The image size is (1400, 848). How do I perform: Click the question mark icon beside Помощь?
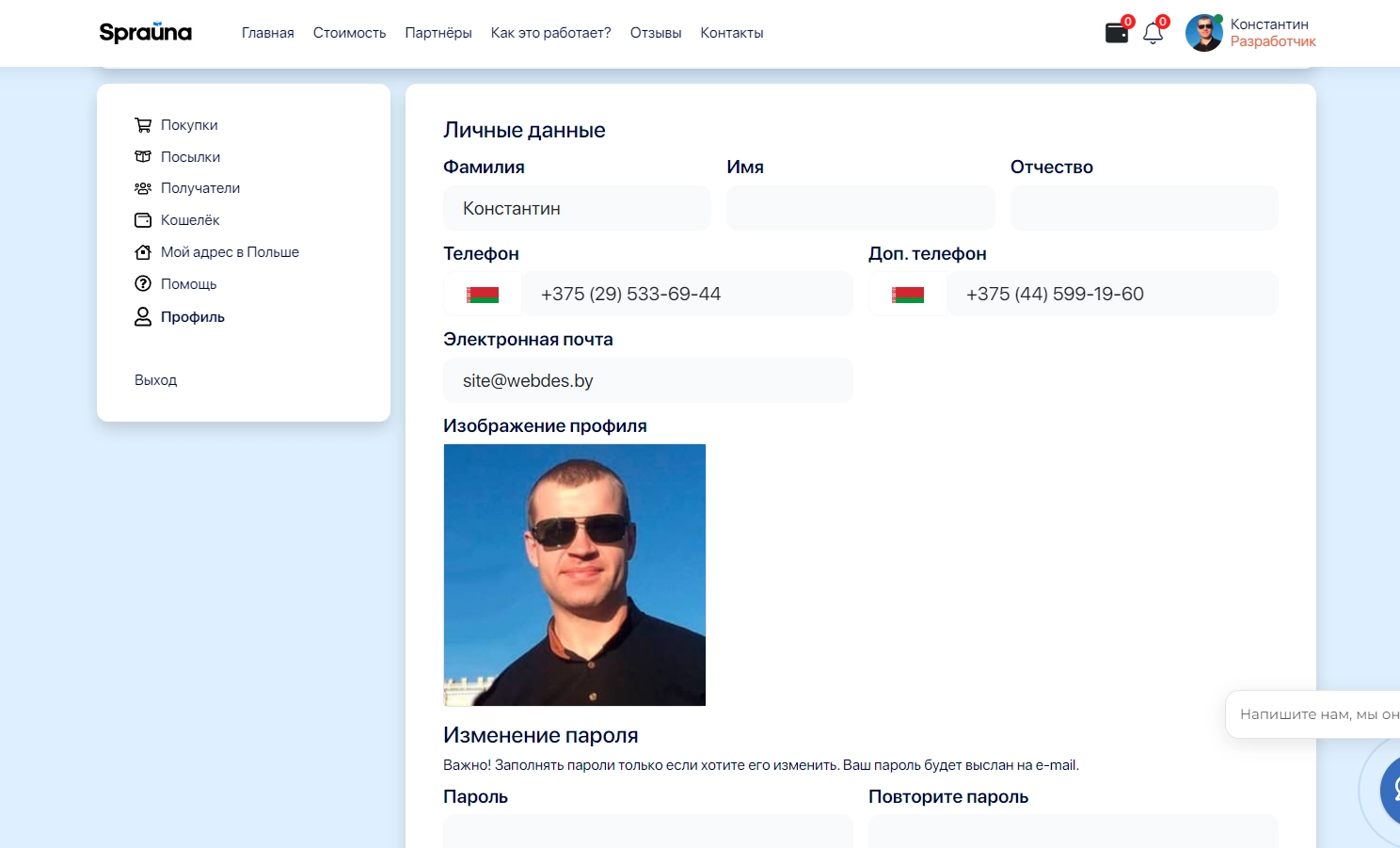click(x=143, y=284)
